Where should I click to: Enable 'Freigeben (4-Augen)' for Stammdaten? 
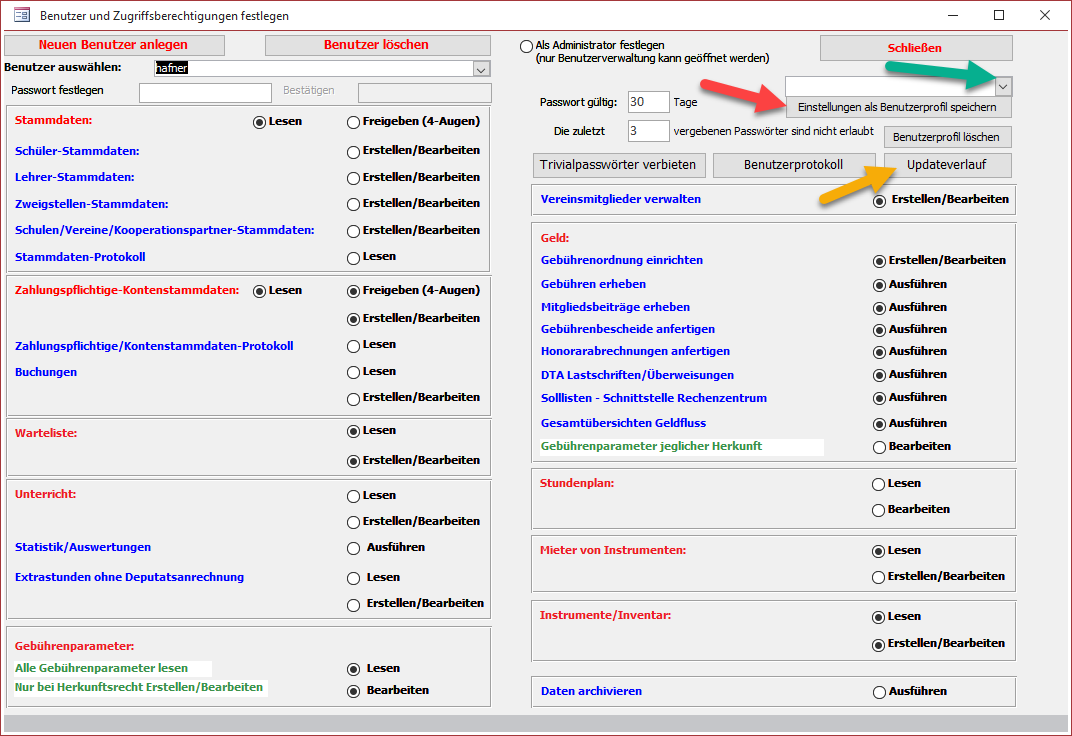click(353, 122)
